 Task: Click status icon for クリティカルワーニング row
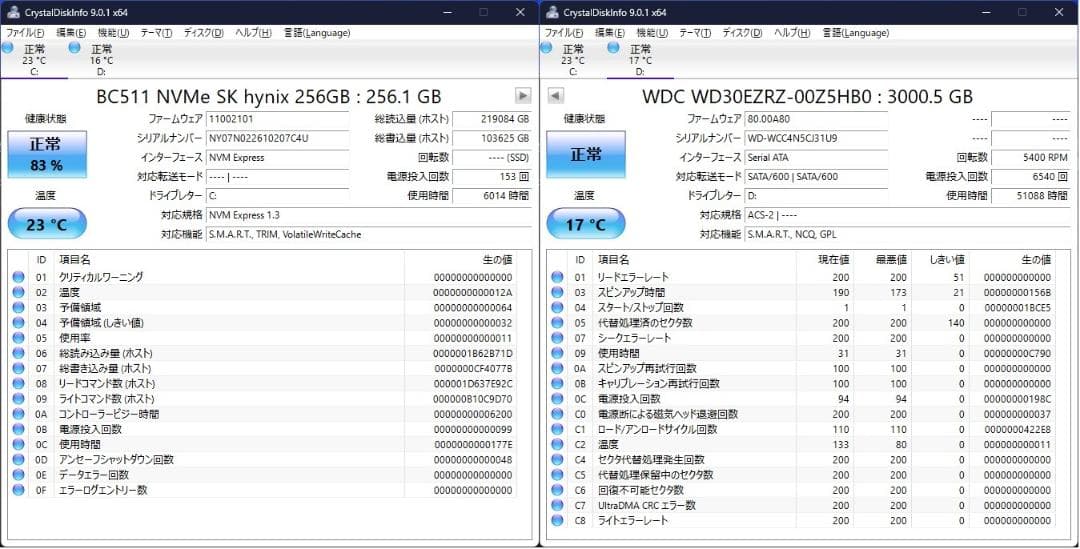(x=18, y=277)
